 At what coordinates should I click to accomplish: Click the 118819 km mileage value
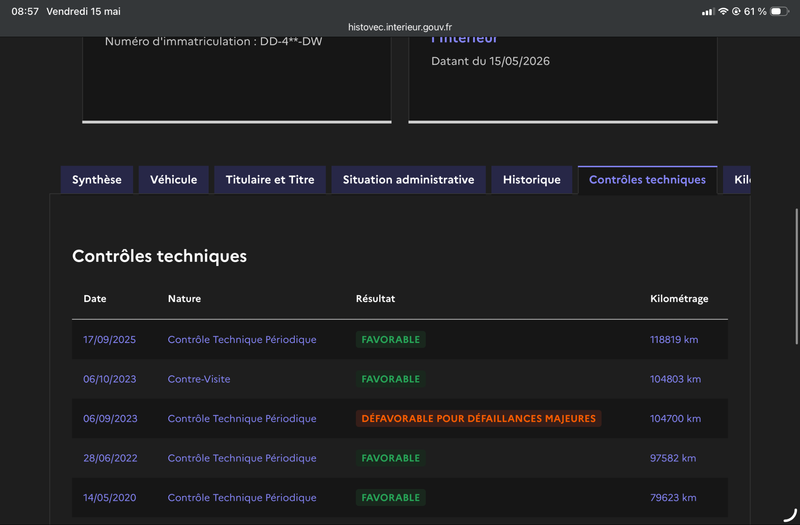(x=674, y=340)
